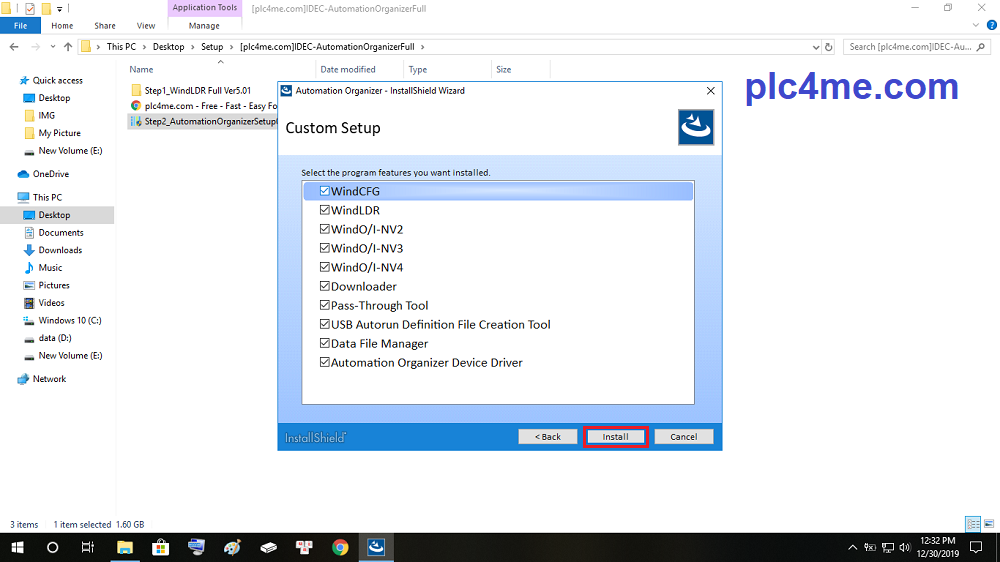Open the recent locations dropdown arrow
Image resolution: width=1000 pixels, height=562 pixels.
click(52, 46)
